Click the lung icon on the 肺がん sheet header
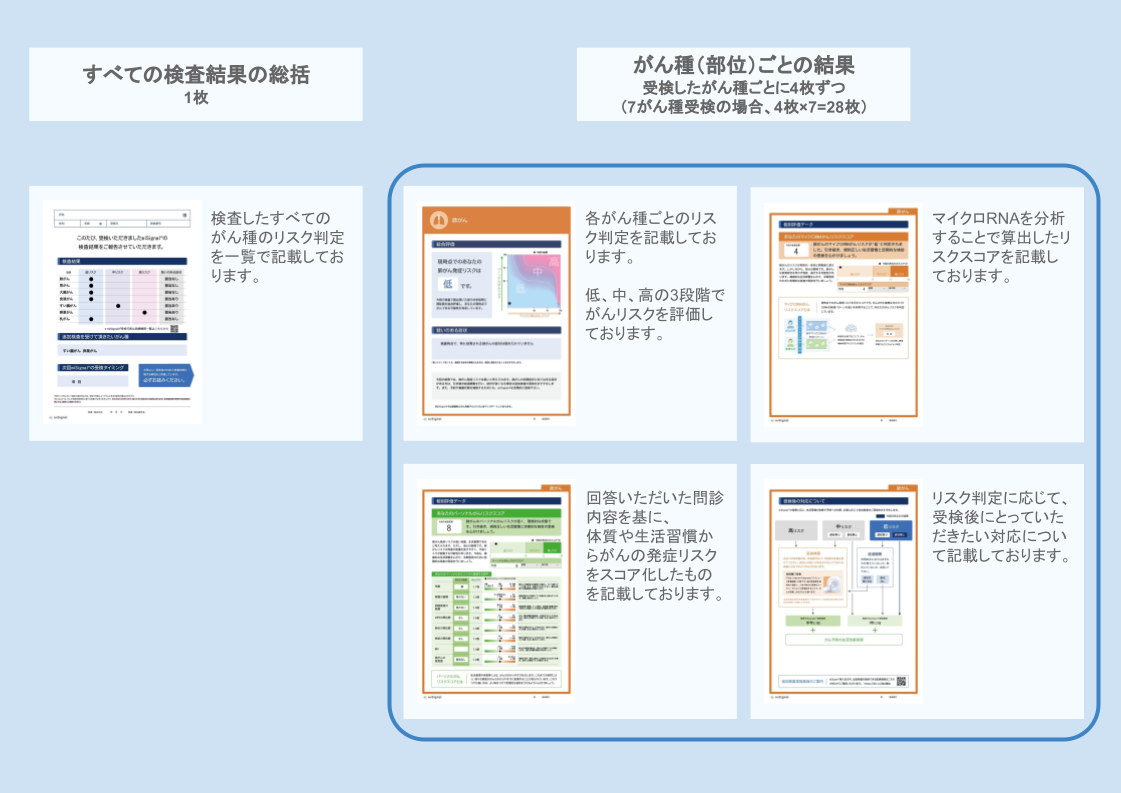The height and width of the screenshot is (793, 1121). click(438, 222)
